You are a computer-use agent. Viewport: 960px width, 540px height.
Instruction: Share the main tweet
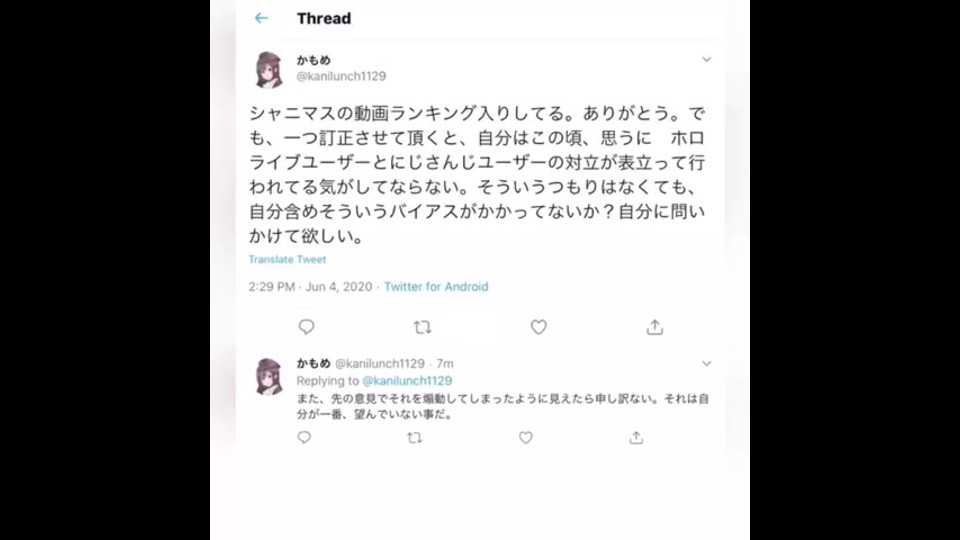point(654,327)
